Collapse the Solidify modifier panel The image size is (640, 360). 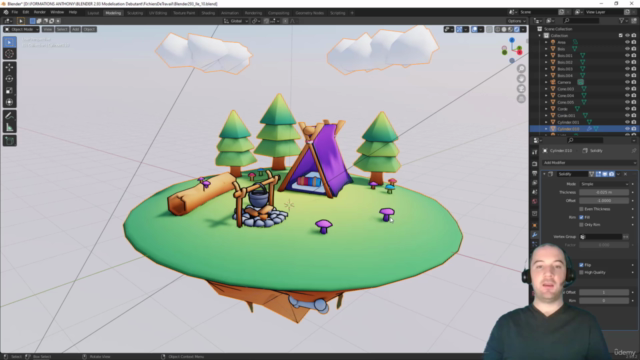544,174
